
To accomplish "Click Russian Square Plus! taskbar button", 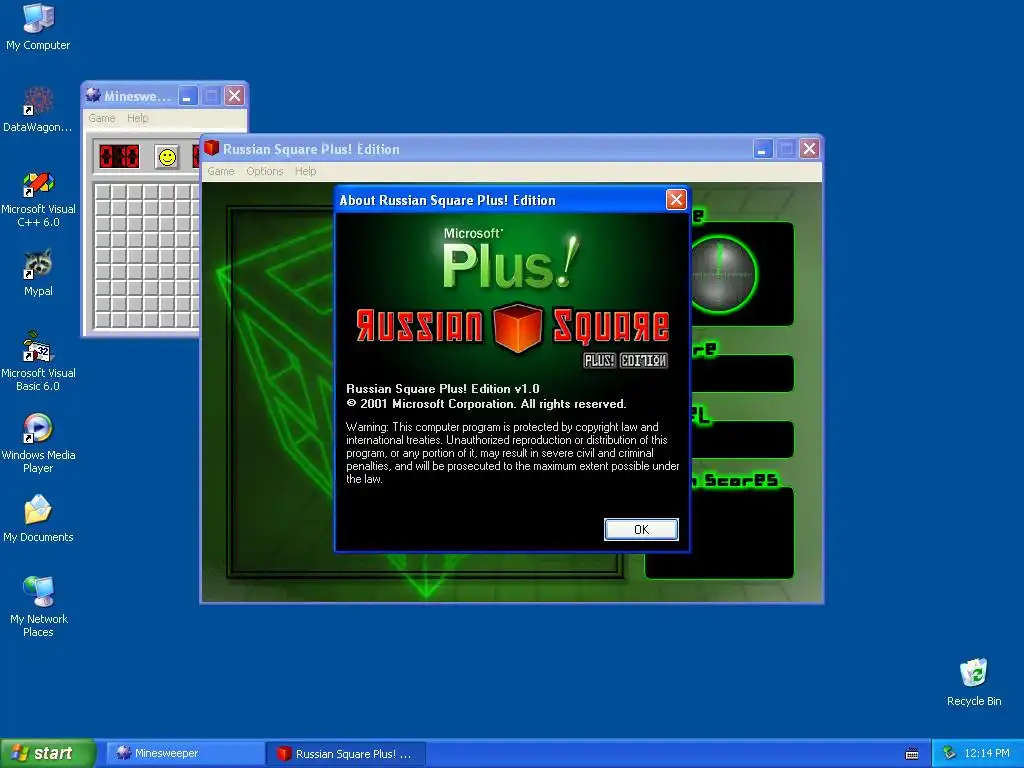I will point(346,754).
